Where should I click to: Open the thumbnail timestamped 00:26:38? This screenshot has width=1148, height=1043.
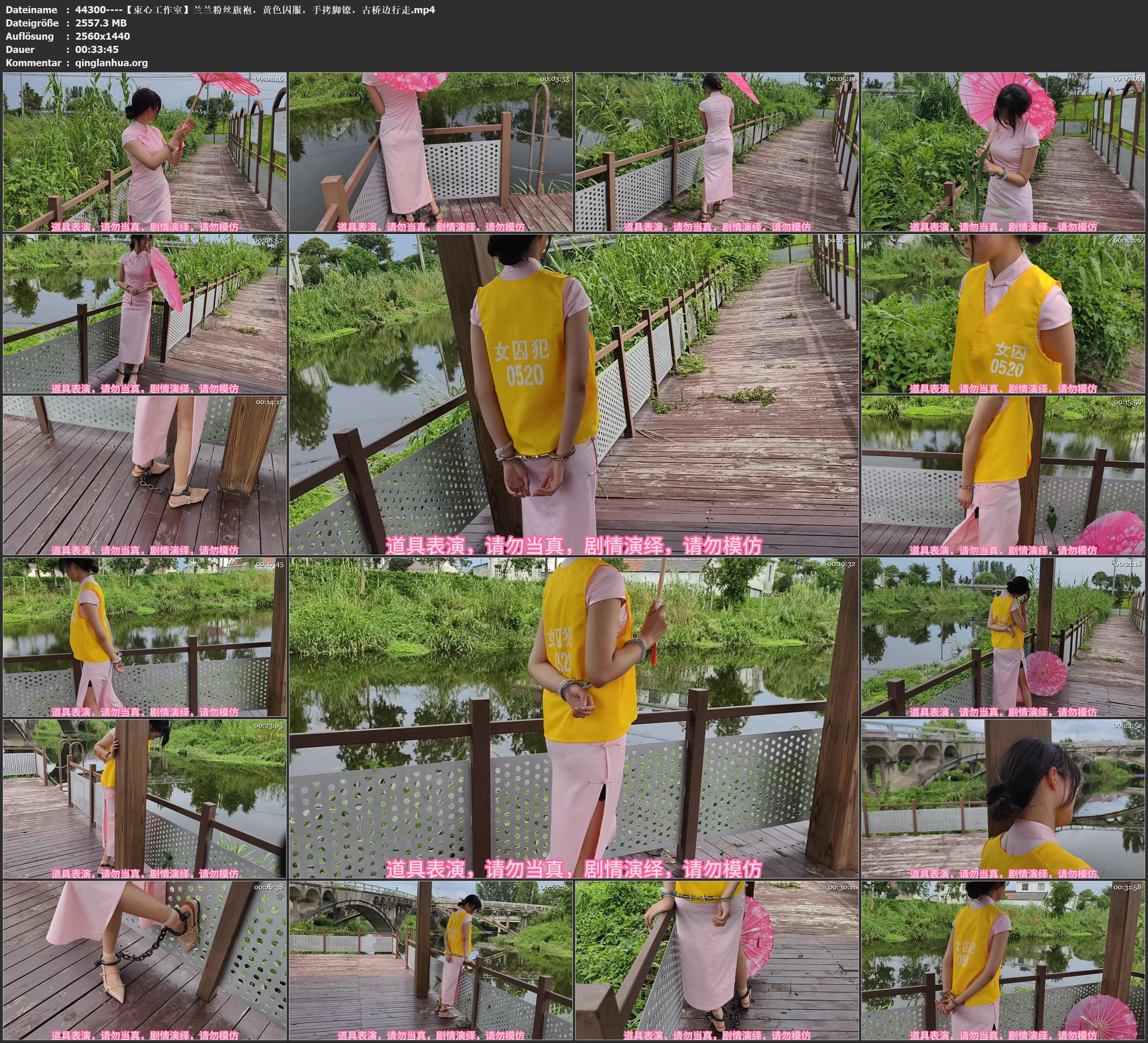(145, 960)
